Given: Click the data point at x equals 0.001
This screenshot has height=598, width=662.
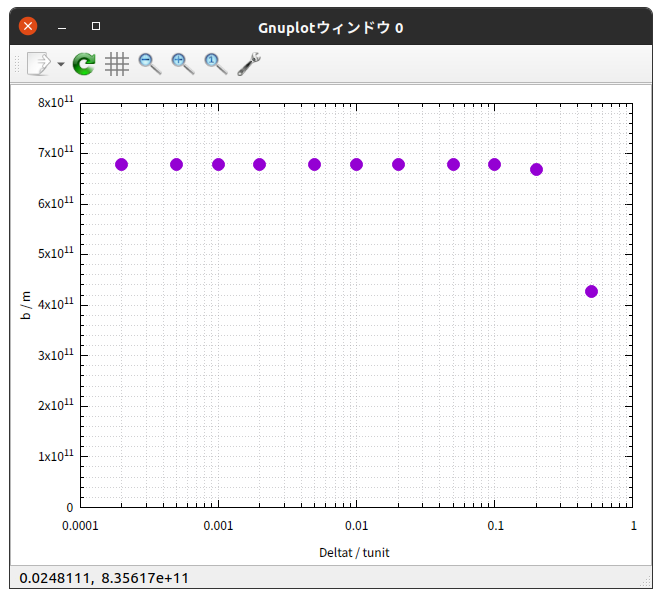Looking at the screenshot, I should pyautogui.click(x=218, y=164).
